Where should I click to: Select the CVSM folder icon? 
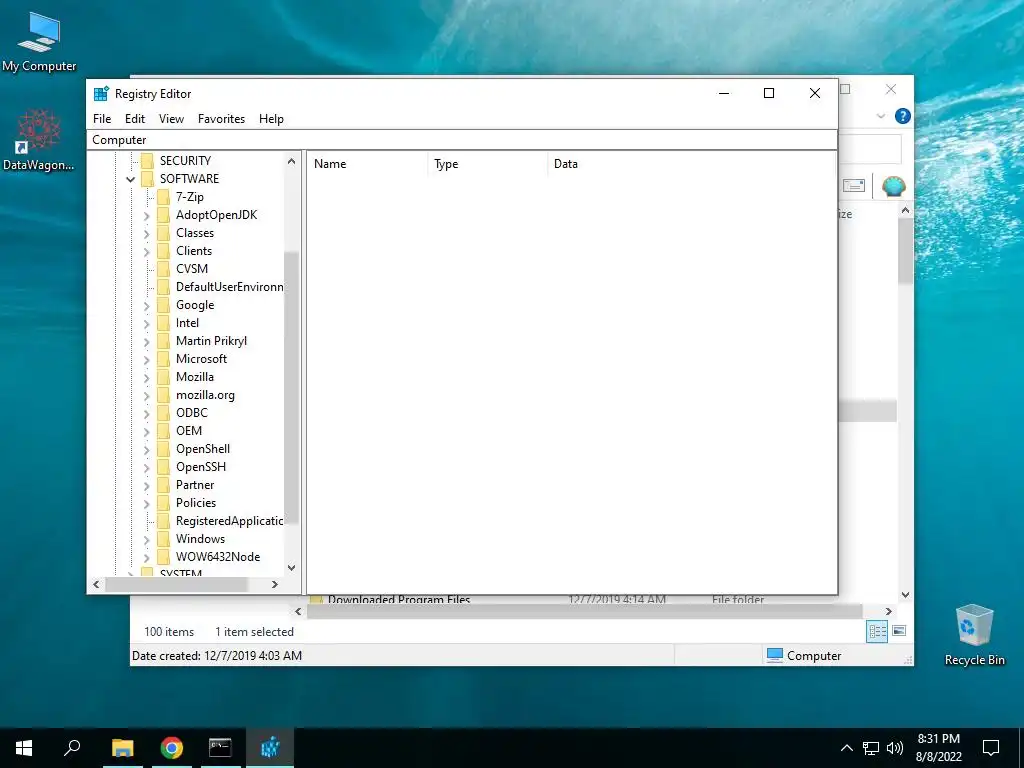coord(163,268)
